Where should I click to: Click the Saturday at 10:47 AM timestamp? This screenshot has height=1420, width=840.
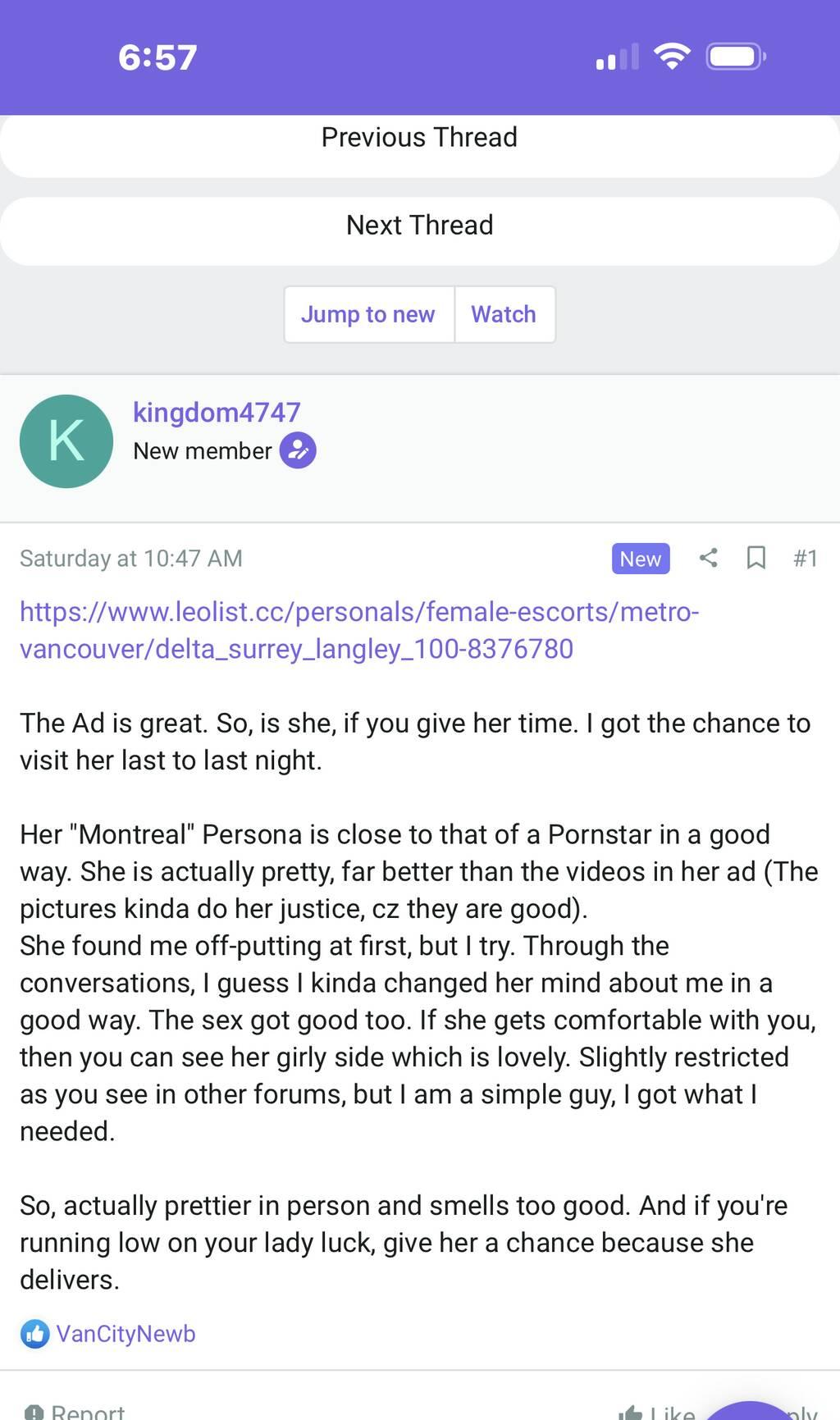coord(131,558)
